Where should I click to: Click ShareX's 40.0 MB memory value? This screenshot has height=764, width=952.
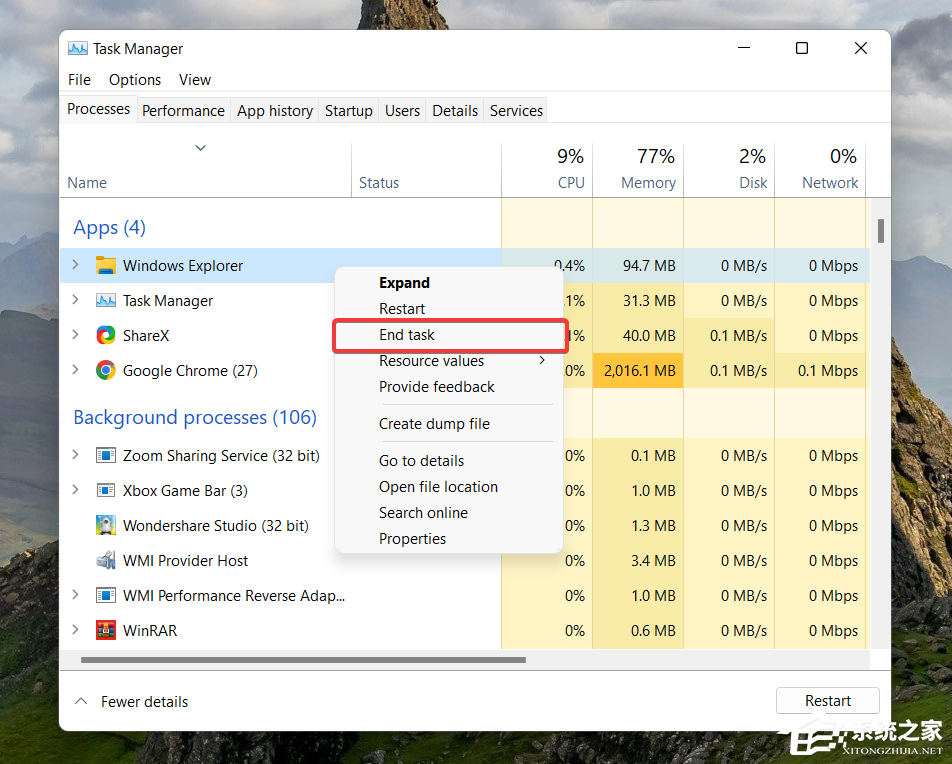pos(649,336)
